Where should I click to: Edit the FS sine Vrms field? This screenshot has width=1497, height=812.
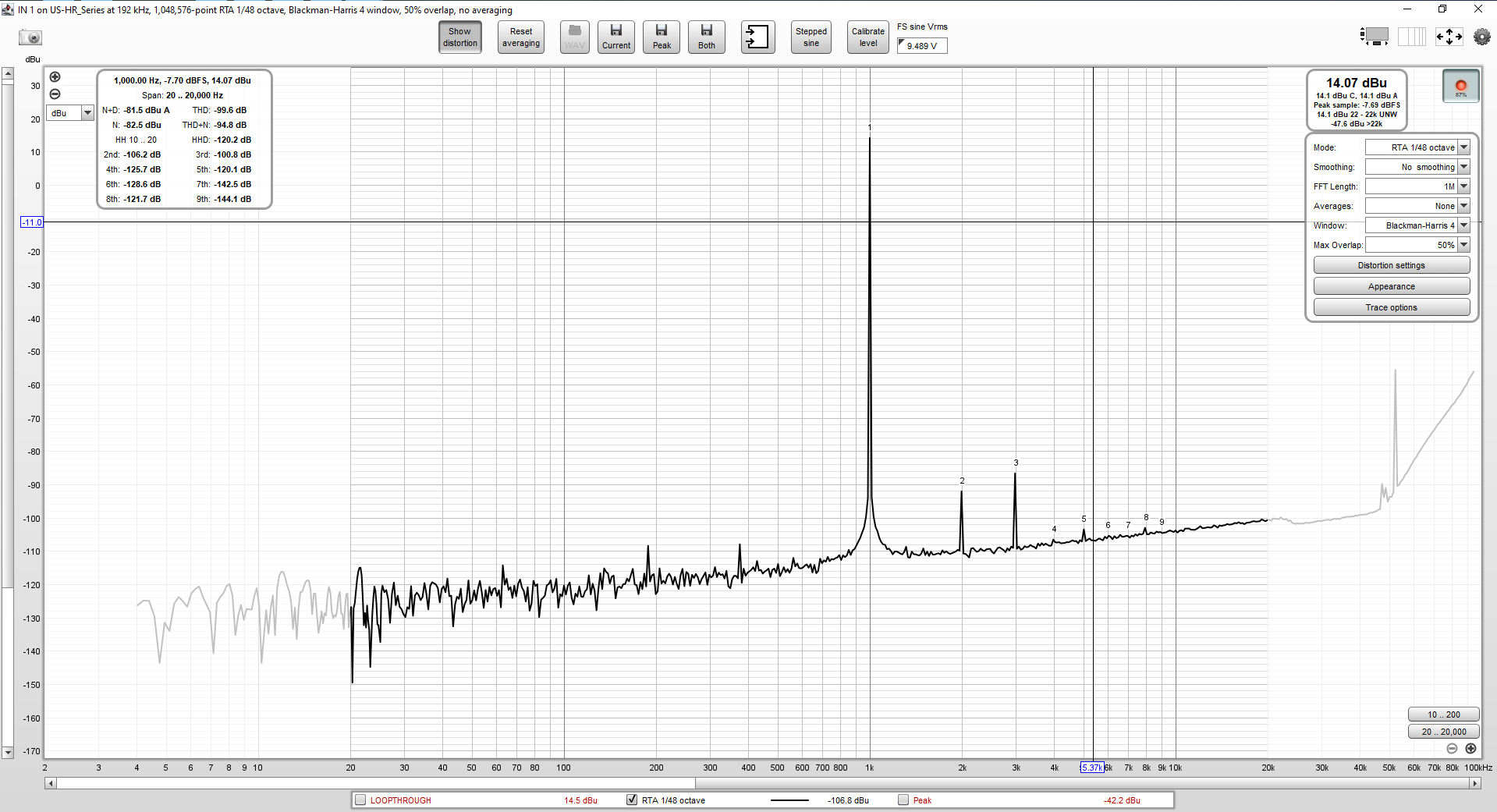922,46
